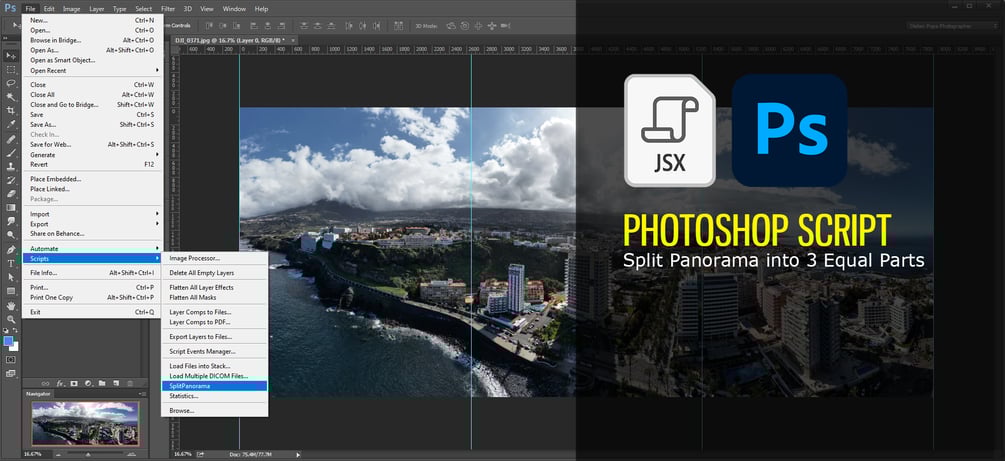Select the Move tool
Viewport: 1005px width, 461px height.
click(x=11, y=56)
